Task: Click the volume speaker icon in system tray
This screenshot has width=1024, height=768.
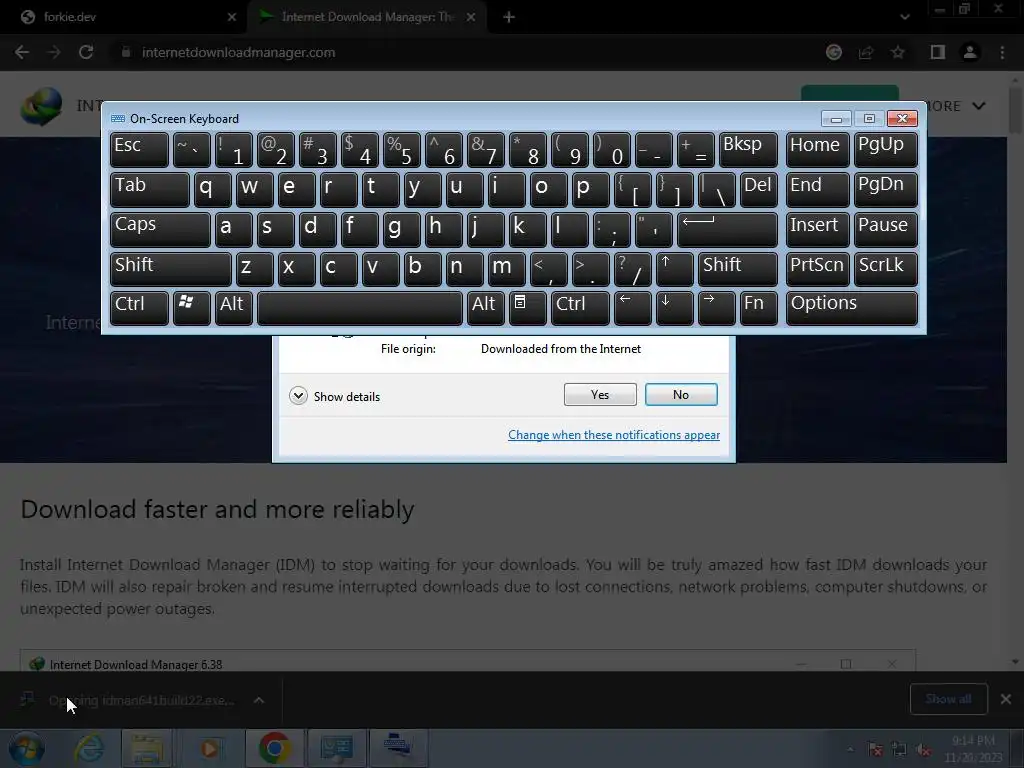Action: [x=923, y=750]
